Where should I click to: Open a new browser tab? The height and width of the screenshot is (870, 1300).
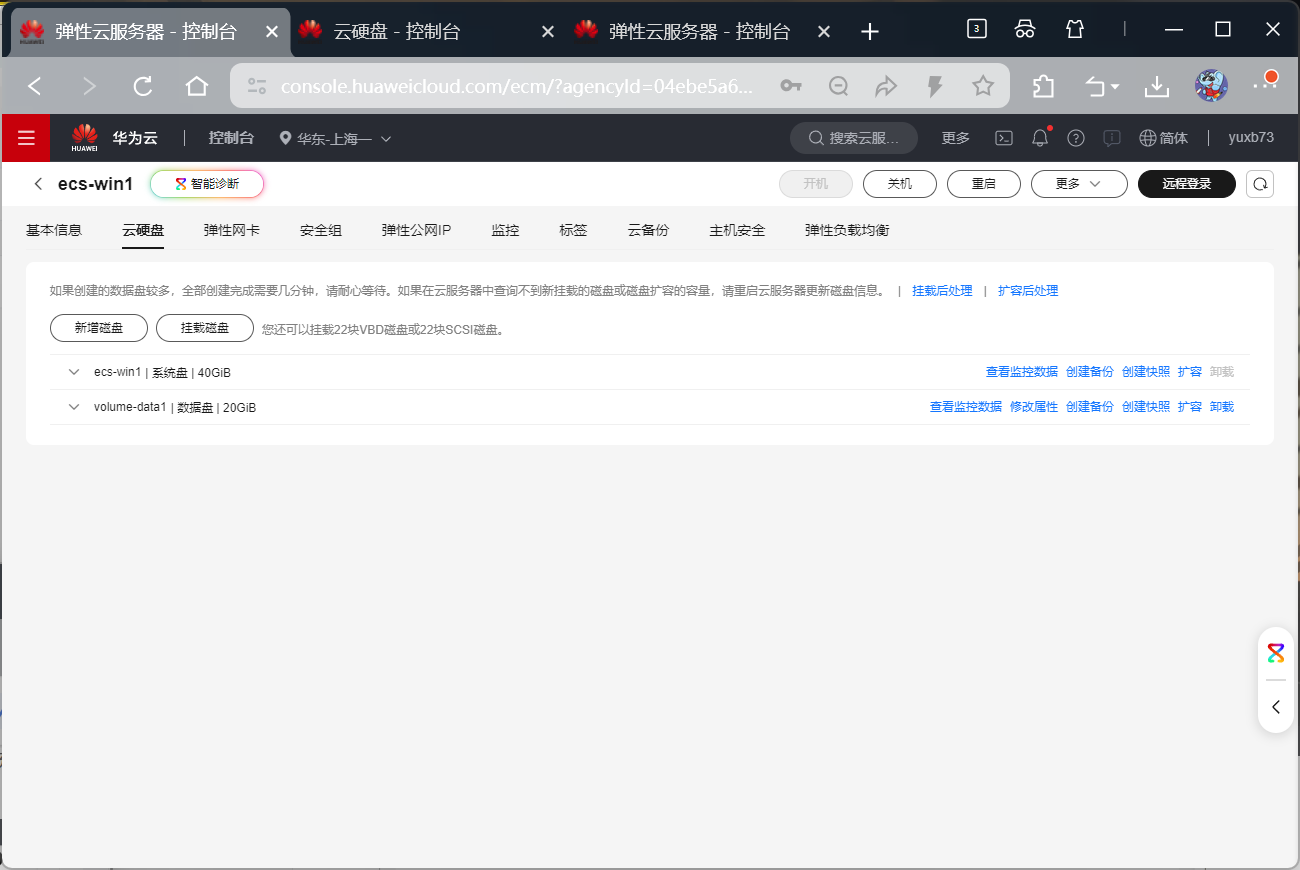pos(870,32)
